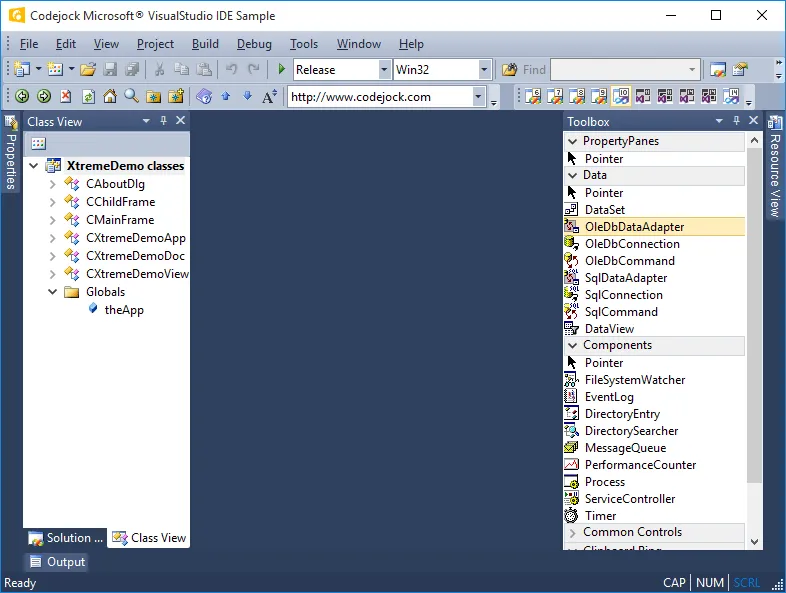Click Add to Favorites folder-plus icon
The height and width of the screenshot is (593, 786).
point(176,96)
